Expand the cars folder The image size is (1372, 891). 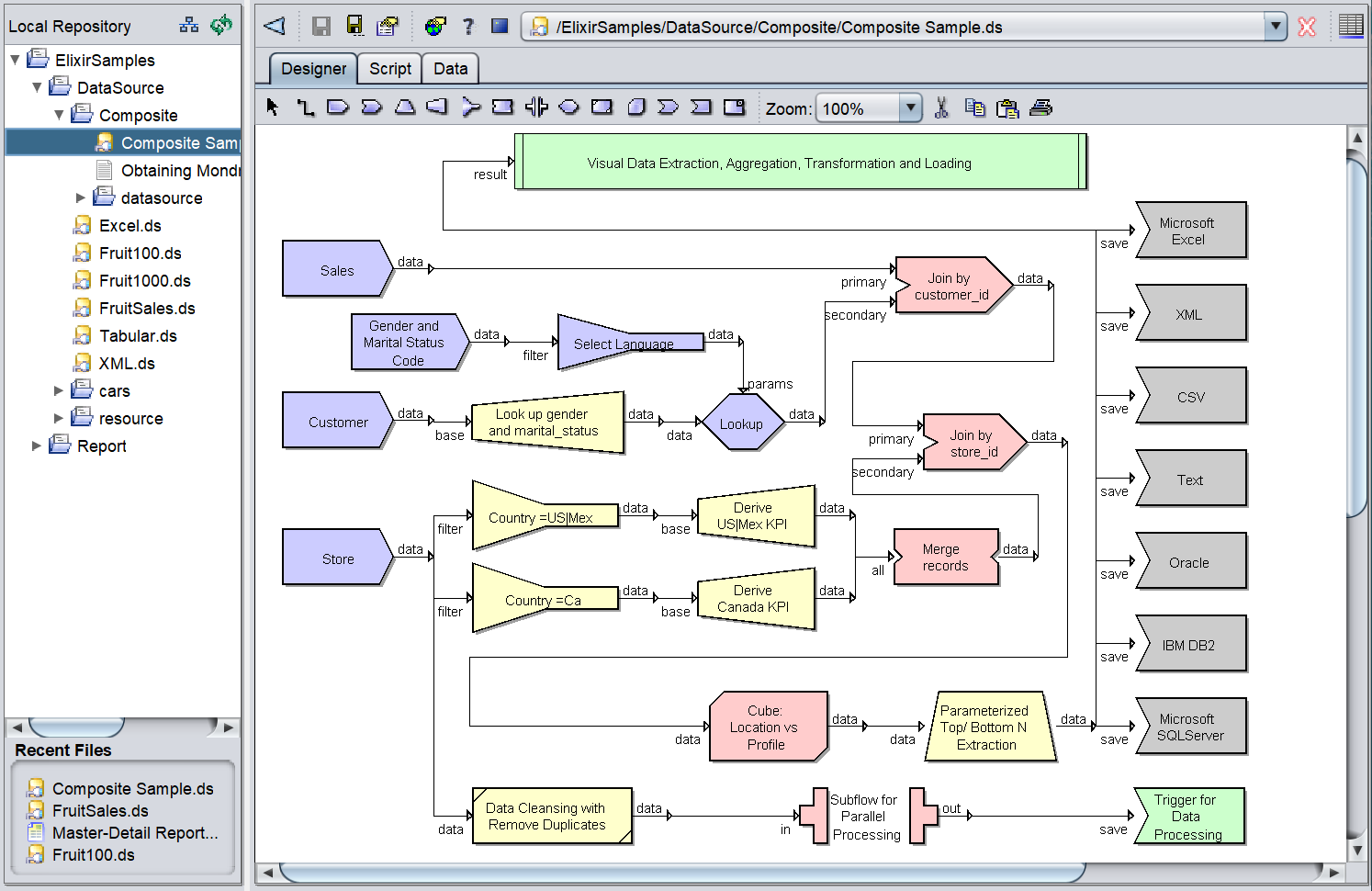coord(59,391)
